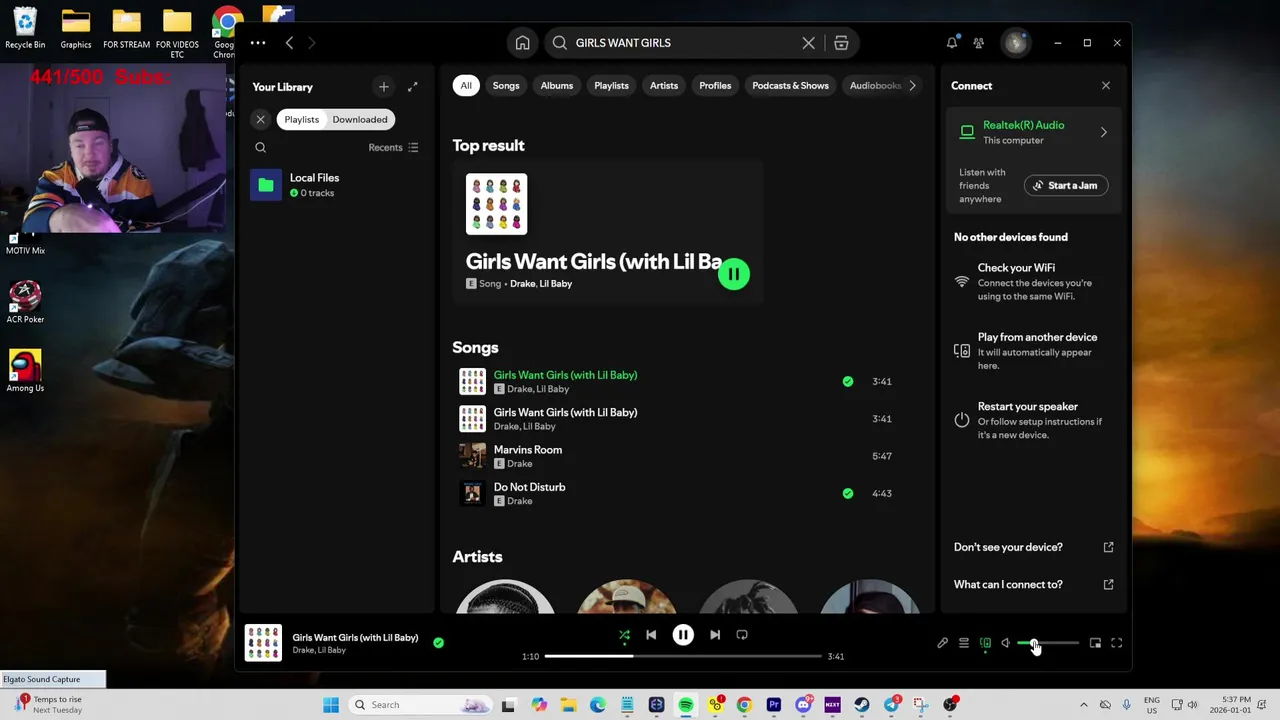Open the three-dot app menu
The image size is (1280, 720).
click(x=258, y=43)
